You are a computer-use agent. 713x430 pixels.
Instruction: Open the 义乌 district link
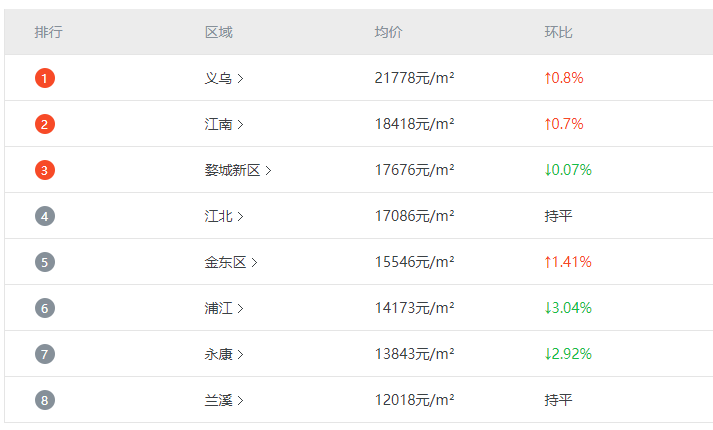[x=224, y=78]
